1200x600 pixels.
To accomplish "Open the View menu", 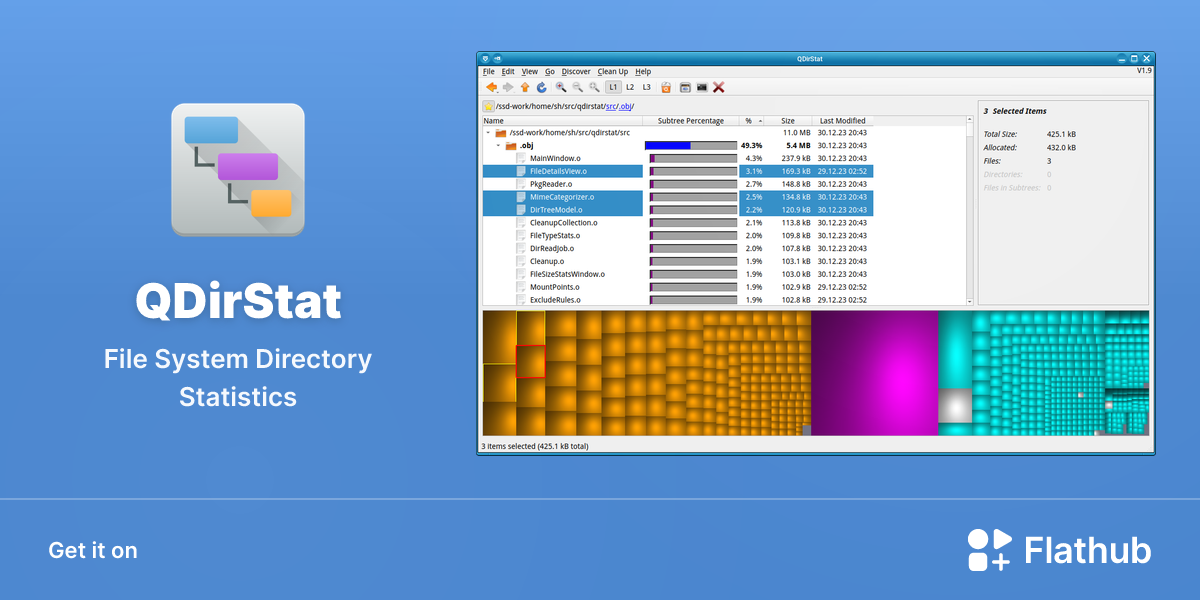I will pos(530,72).
